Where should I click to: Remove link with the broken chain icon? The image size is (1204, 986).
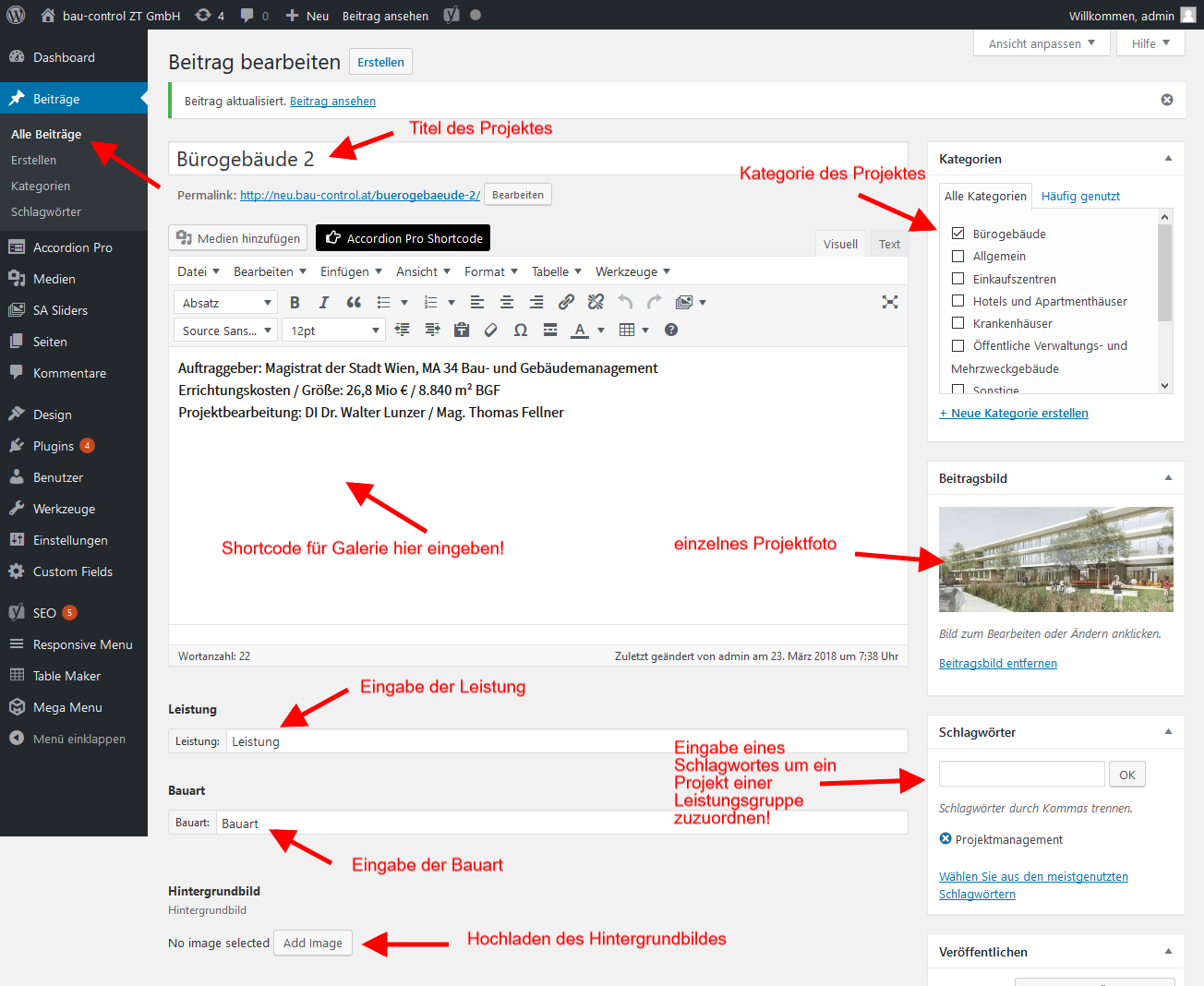[596, 302]
